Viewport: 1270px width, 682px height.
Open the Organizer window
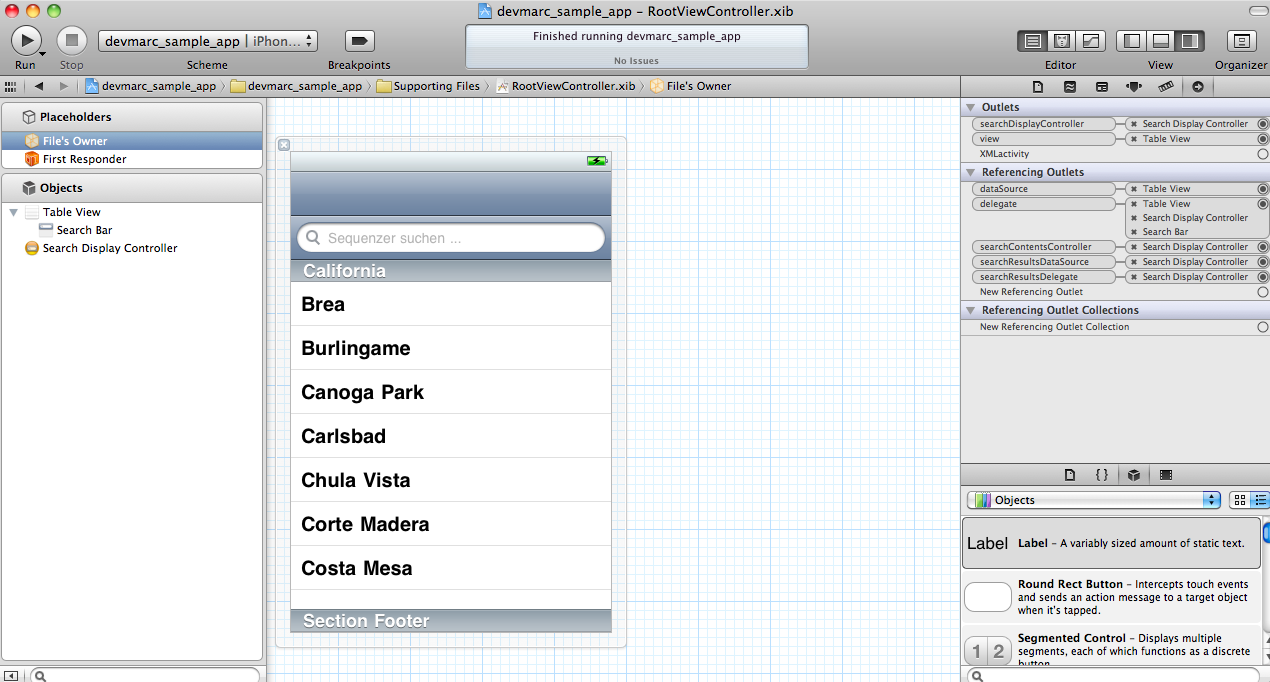pyautogui.click(x=1241, y=41)
